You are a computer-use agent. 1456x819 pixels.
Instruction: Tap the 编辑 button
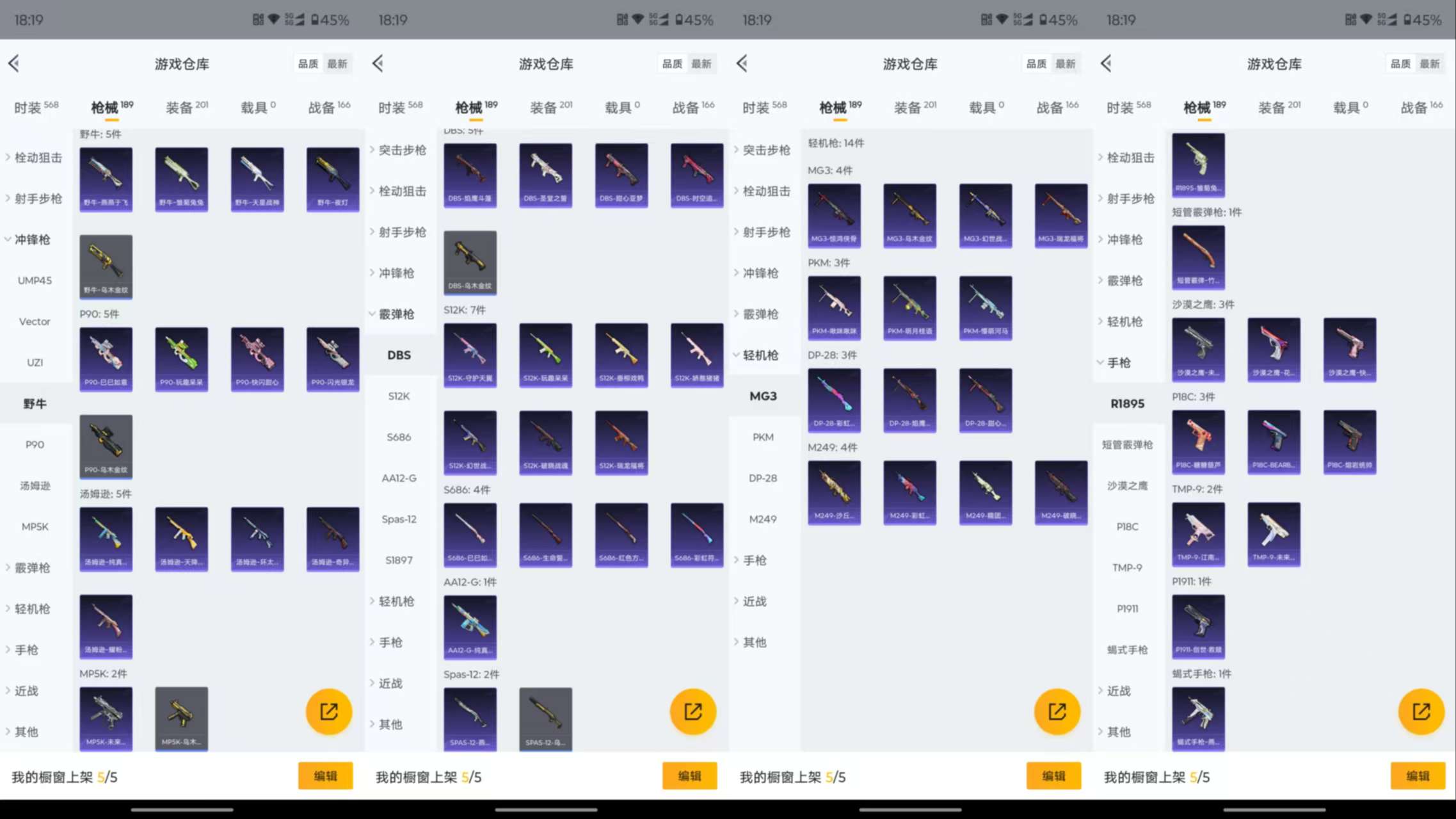click(325, 775)
